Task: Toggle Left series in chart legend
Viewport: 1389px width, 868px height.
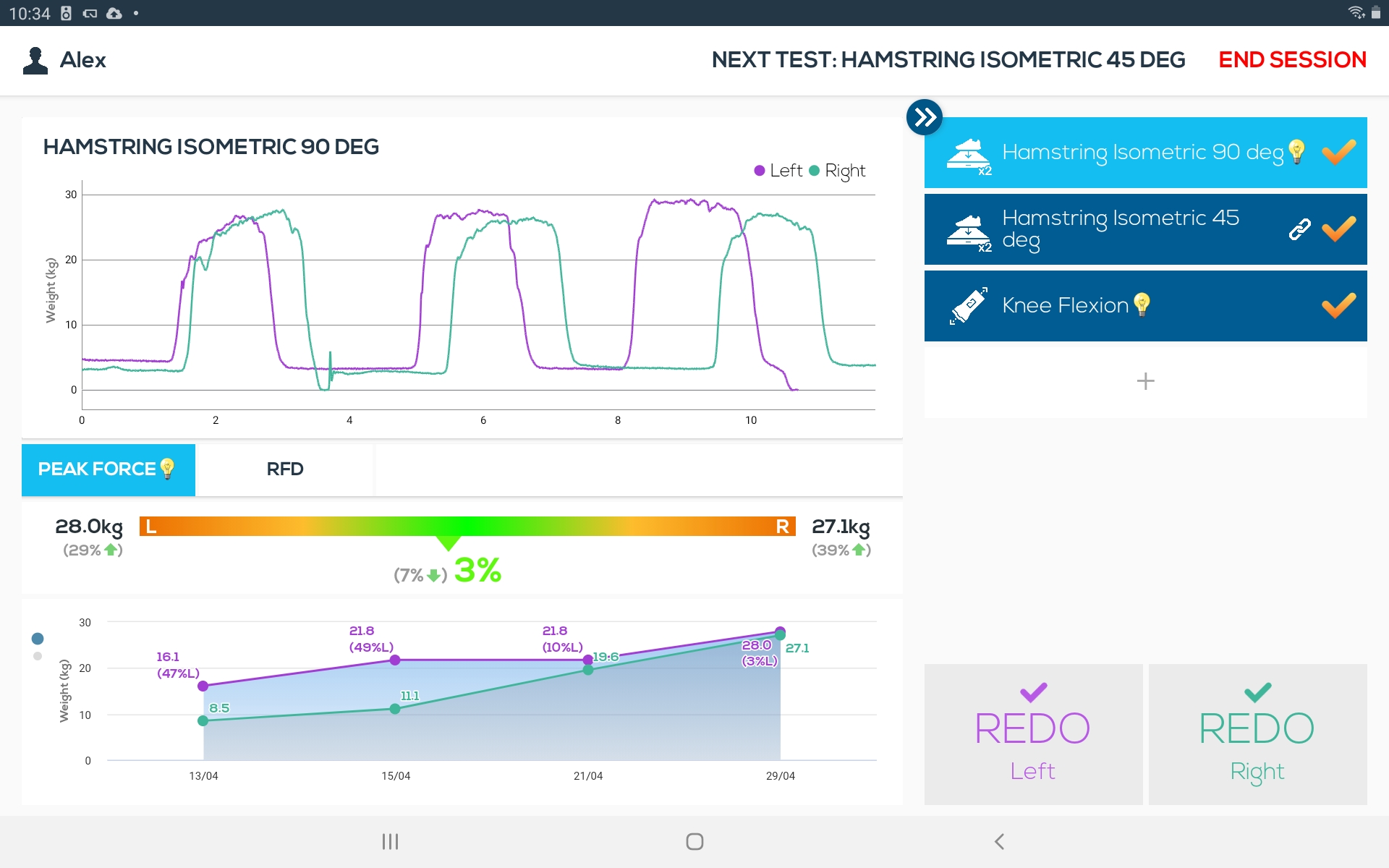Action: pos(778,171)
